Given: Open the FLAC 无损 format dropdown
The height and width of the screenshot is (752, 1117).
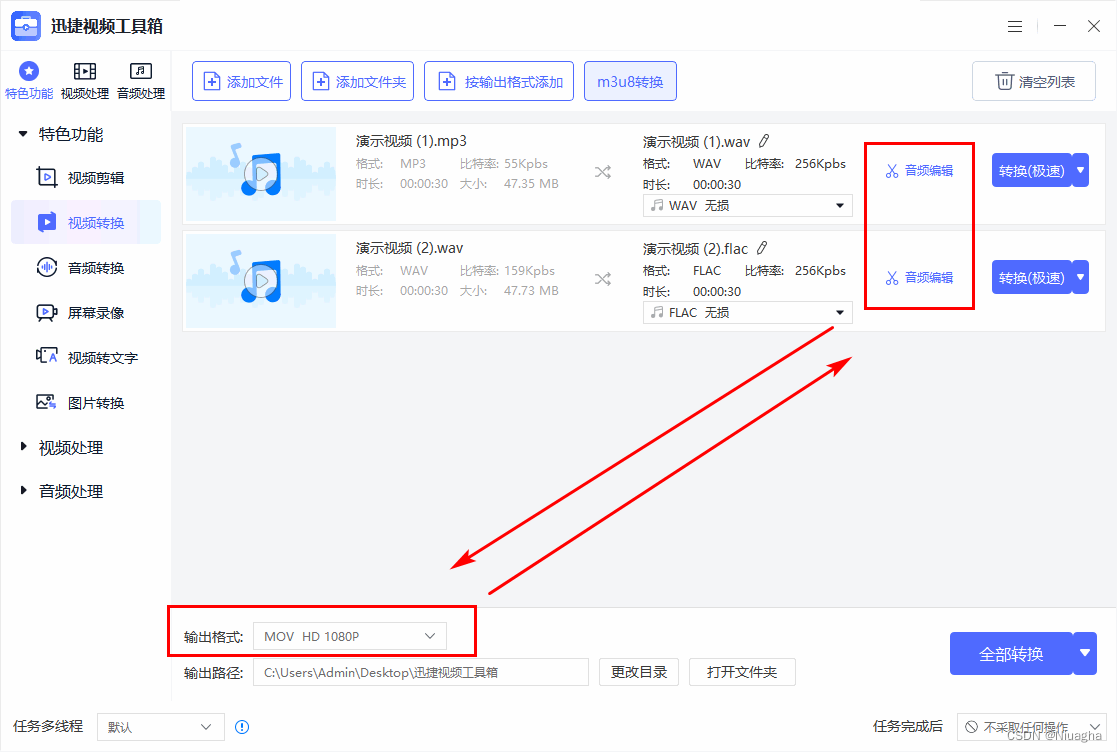Looking at the screenshot, I should coord(747,313).
